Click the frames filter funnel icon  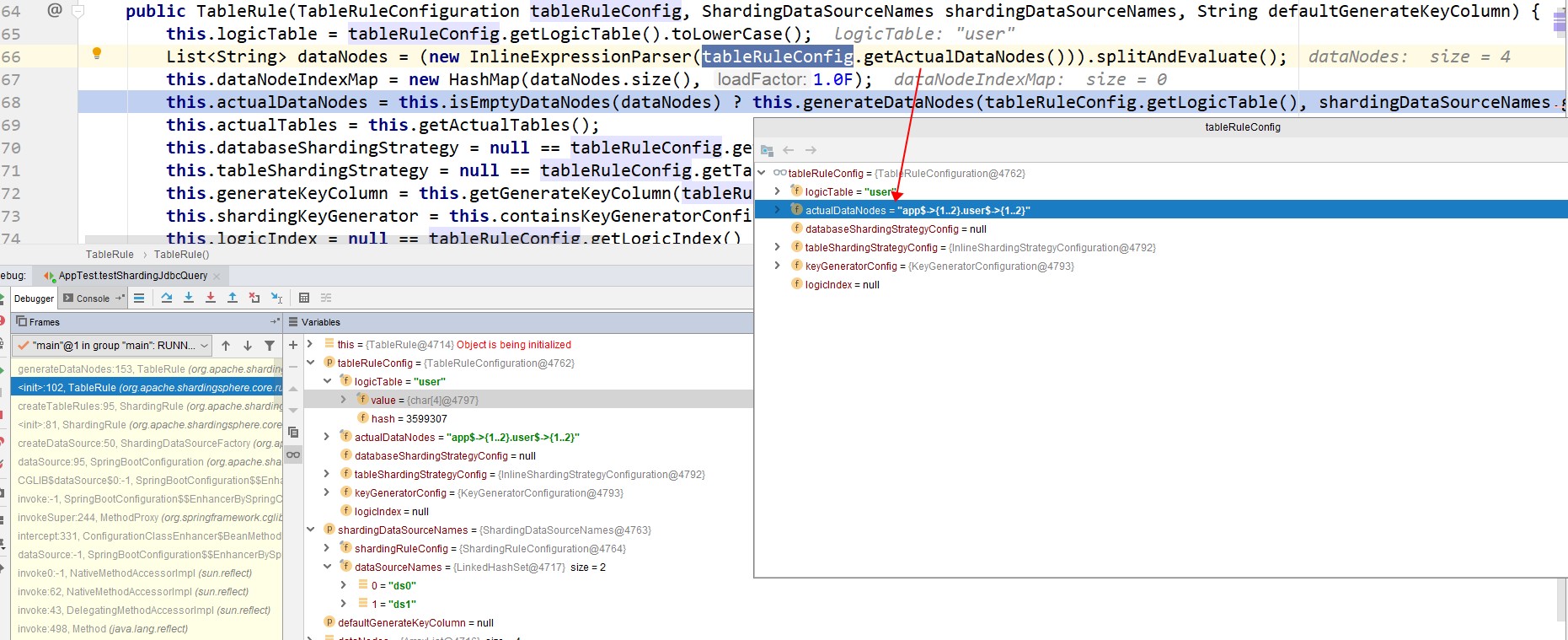270,346
